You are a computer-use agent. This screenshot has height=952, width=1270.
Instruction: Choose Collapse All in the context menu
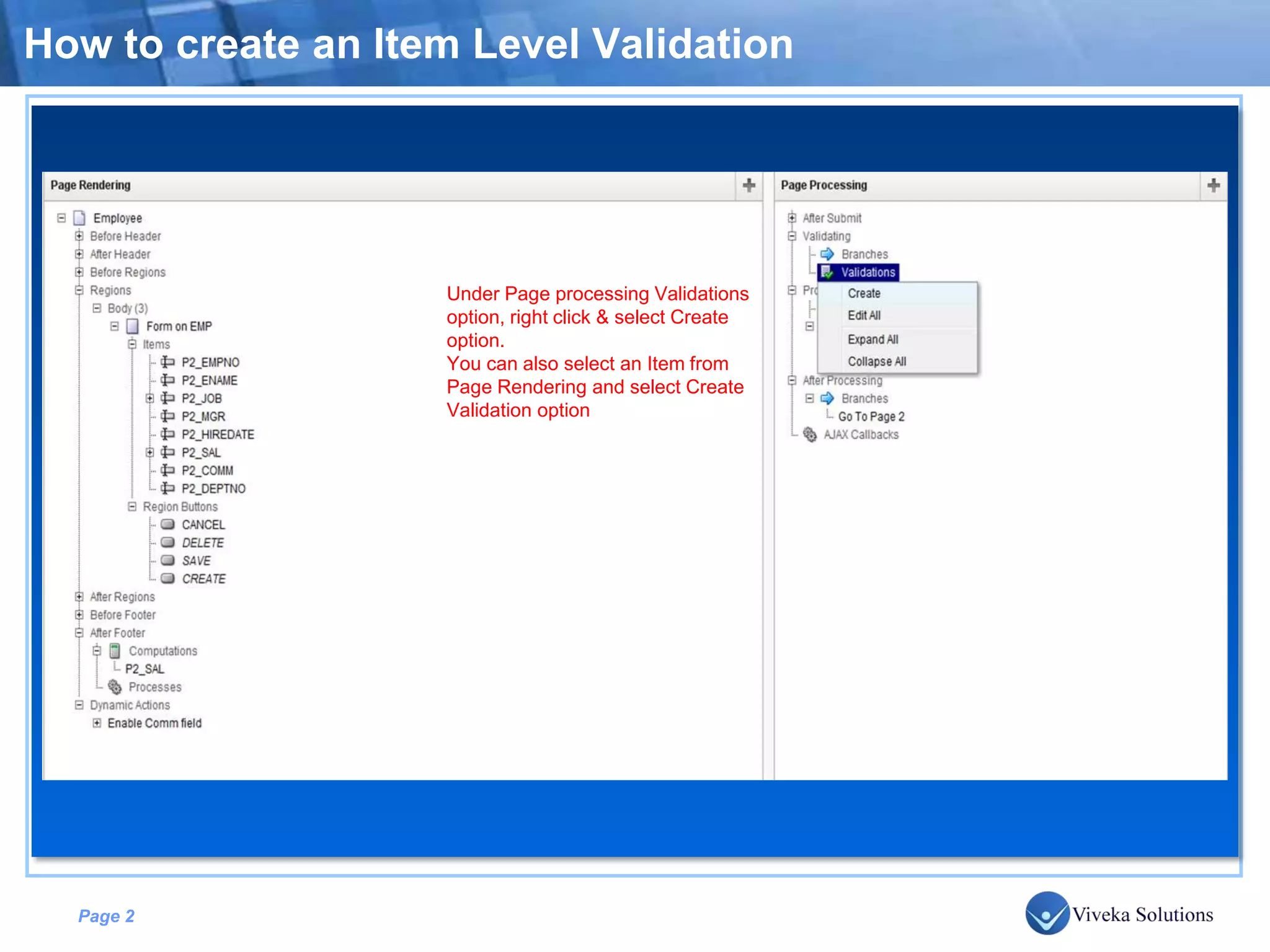[x=876, y=362]
